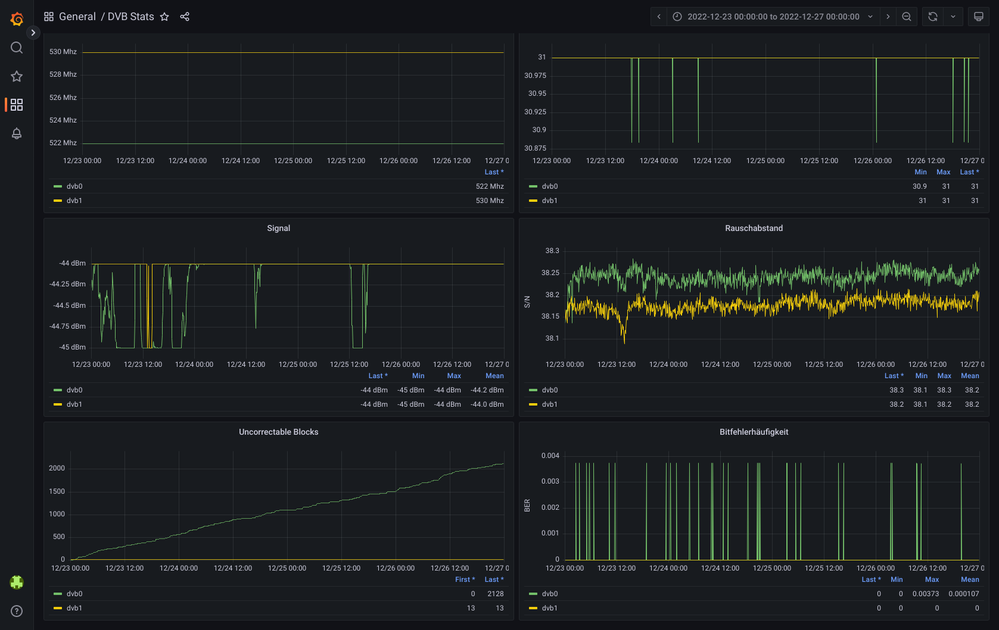Click the Grafana logo in the sidebar
999x630 pixels.
(x=16, y=18)
